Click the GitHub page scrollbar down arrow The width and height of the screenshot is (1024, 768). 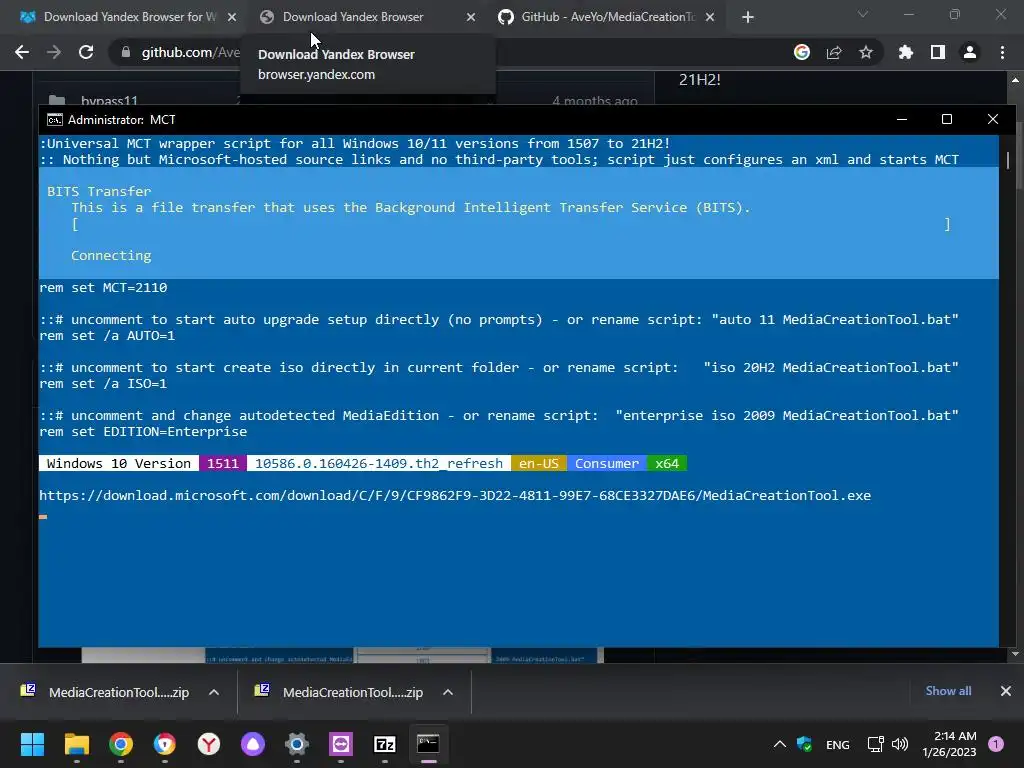point(1015,654)
